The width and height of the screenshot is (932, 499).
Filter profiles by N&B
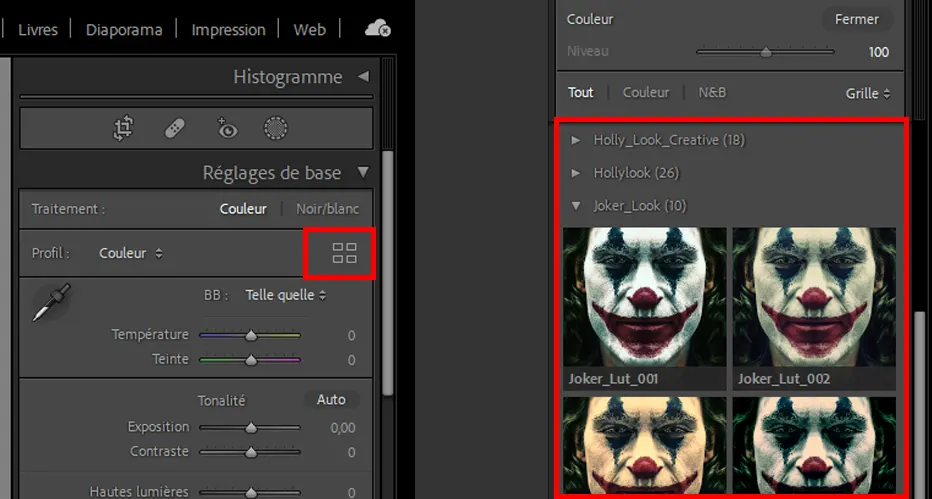tap(712, 93)
